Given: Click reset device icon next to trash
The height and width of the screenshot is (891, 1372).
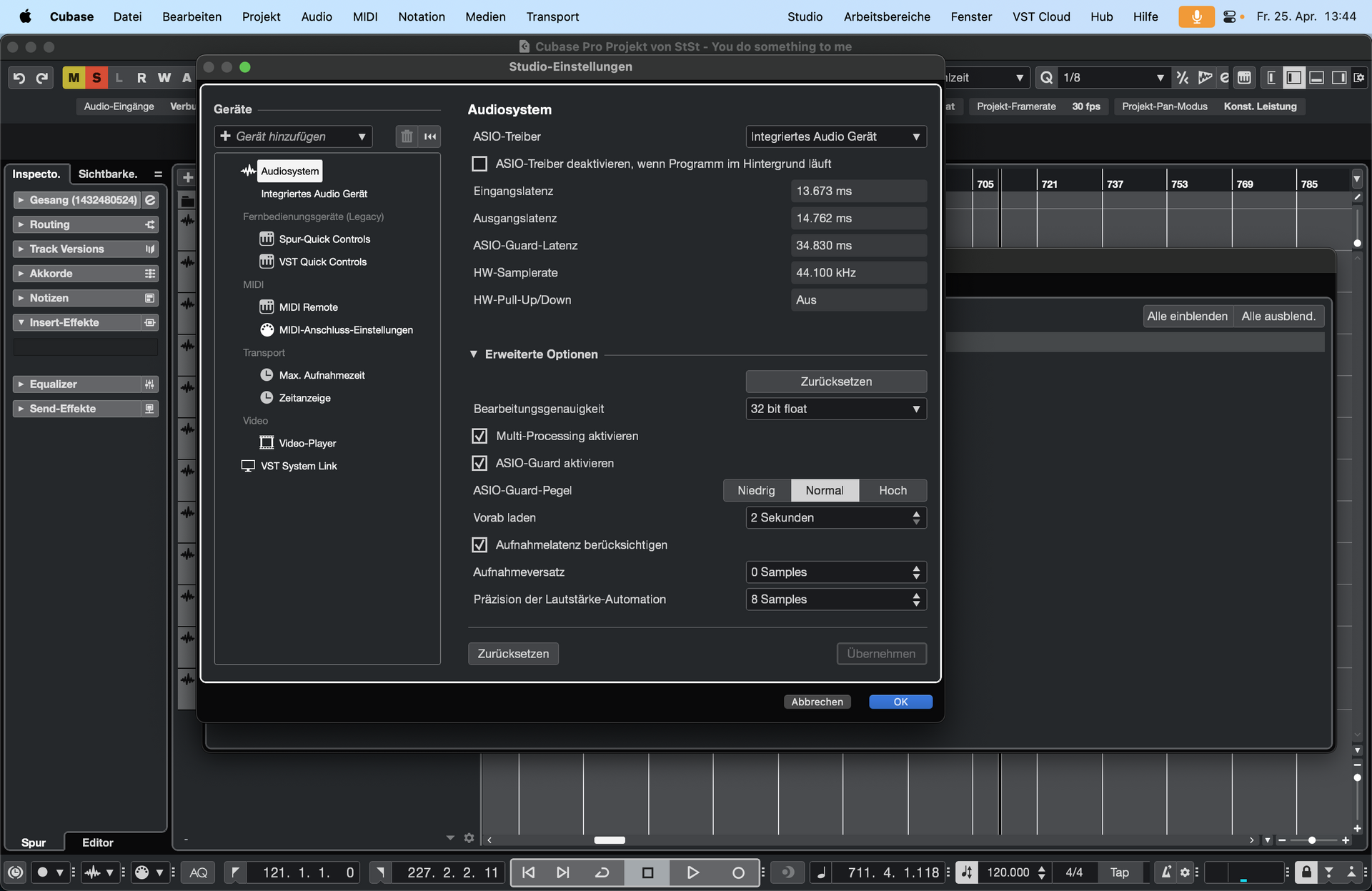Looking at the screenshot, I should (430, 136).
